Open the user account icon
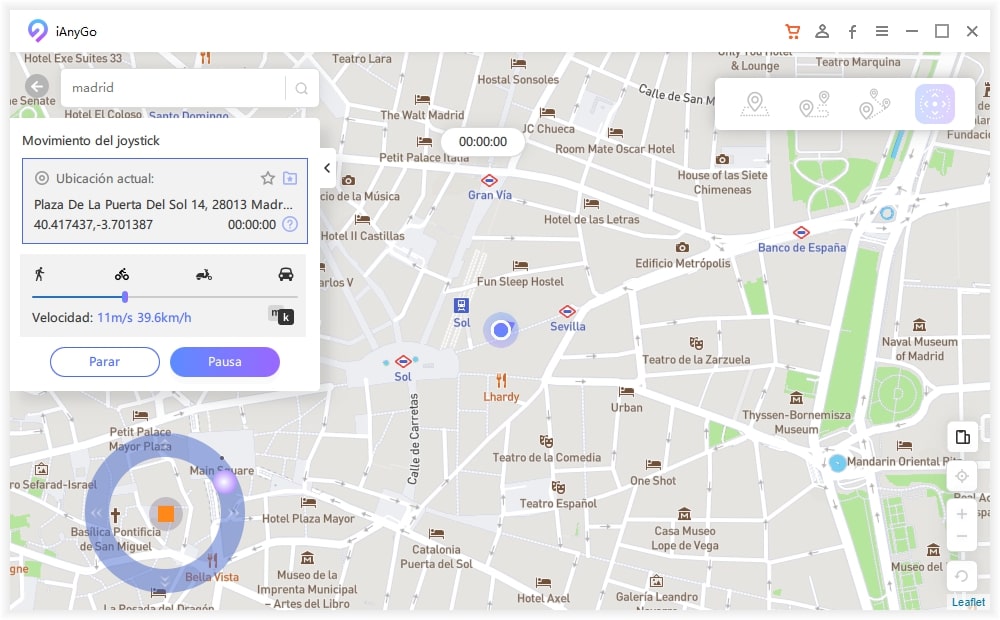This screenshot has width=1000, height=620. [x=822, y=31]
